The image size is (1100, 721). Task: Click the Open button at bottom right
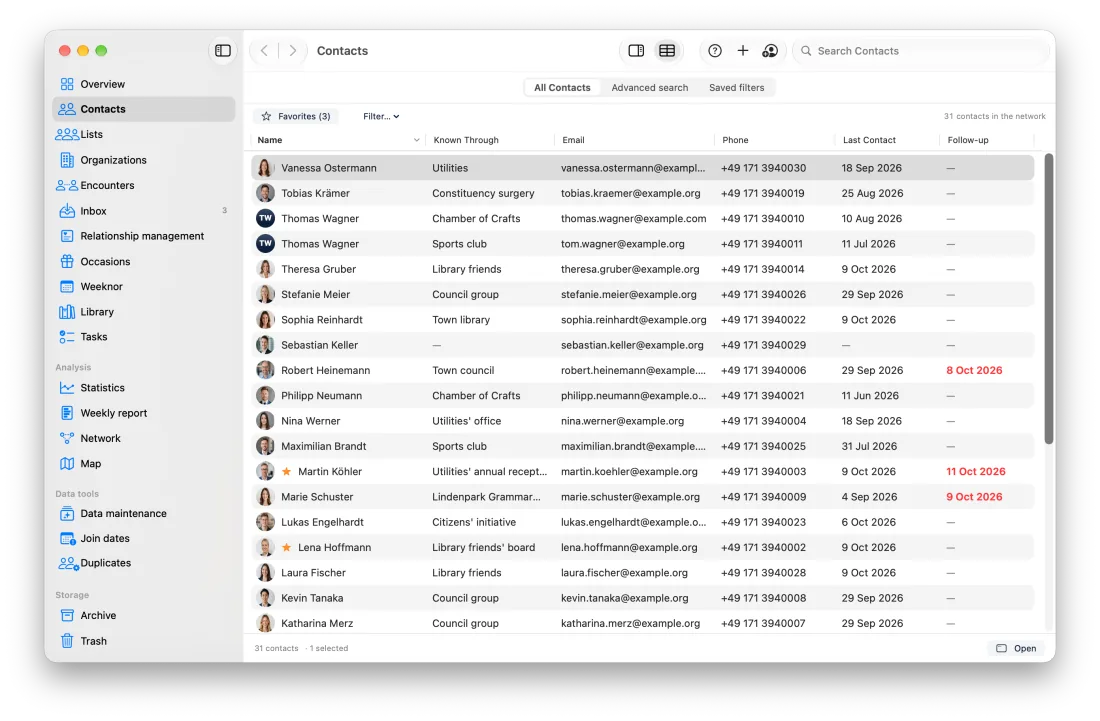[x=1017, y=649]
